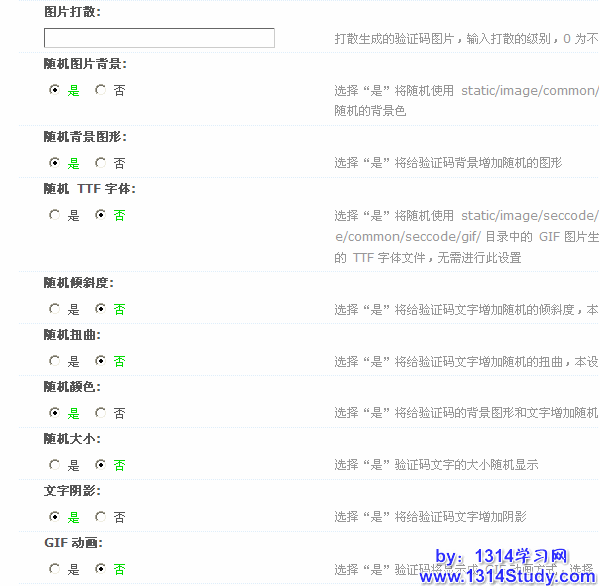Viewport: 600px width, 586px height.
Task: Disable 文字阴影 by selecting 否
Action: tap(100, 517)
